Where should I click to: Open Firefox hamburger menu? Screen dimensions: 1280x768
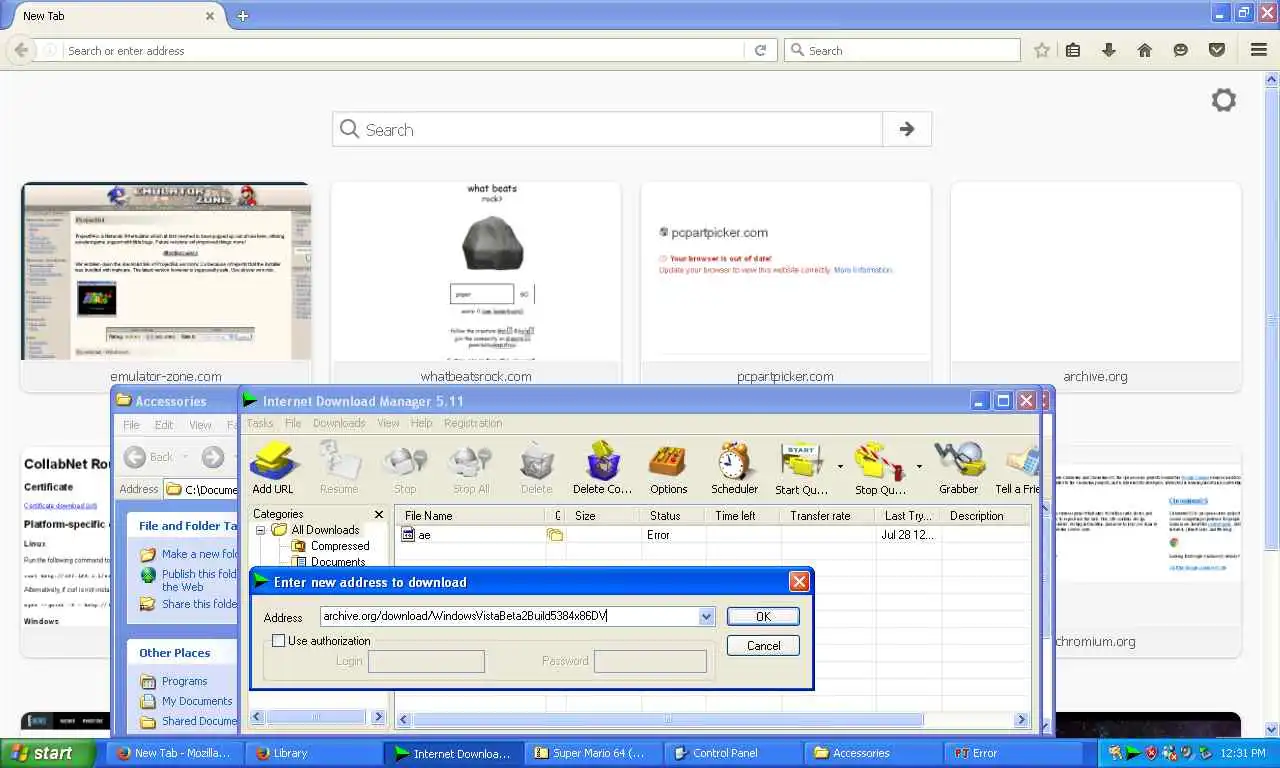click(x=1259, y=50)
